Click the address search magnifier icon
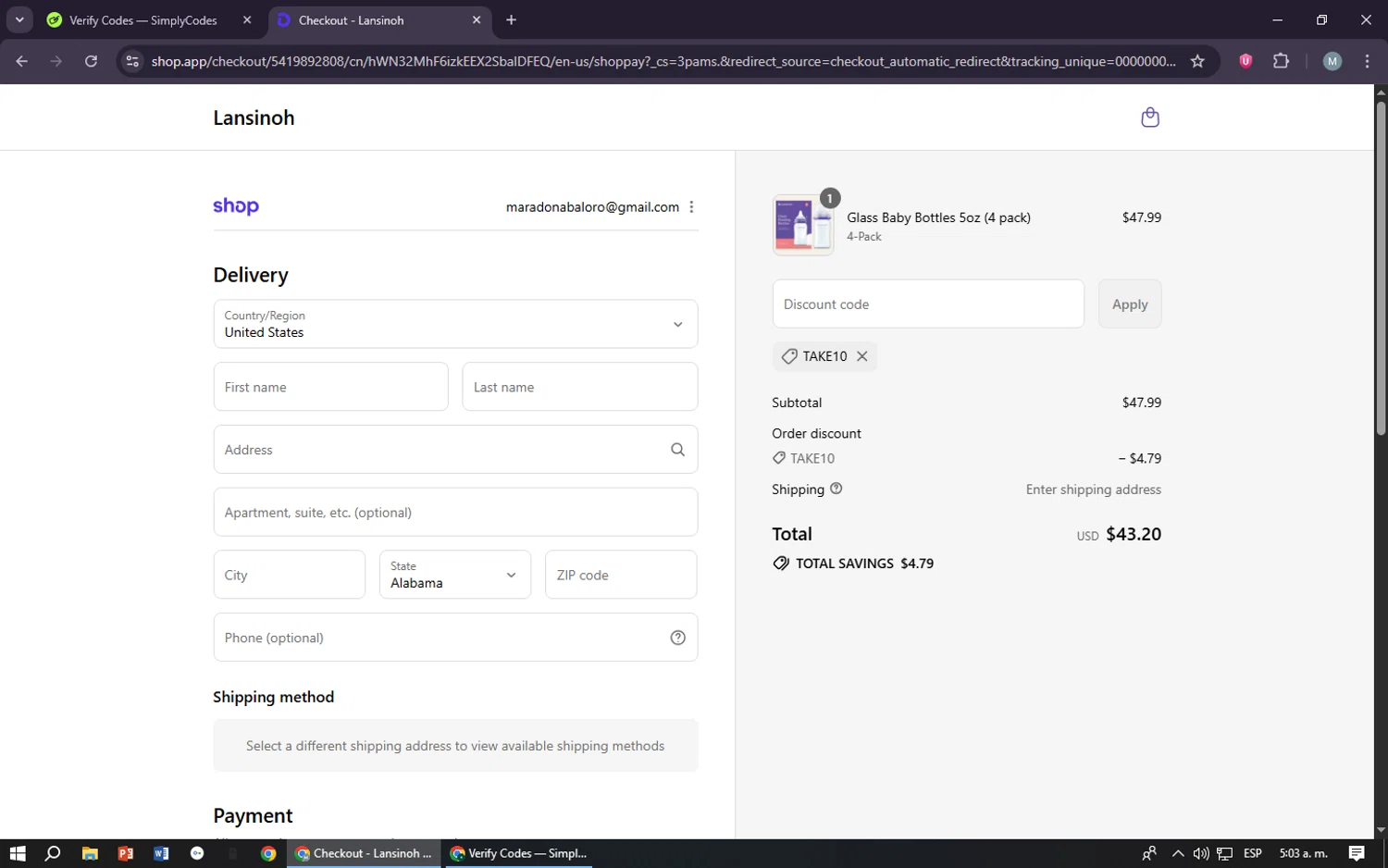Image resolution: width=1388 pixels, height=868 pixels. tap(677, 450)
